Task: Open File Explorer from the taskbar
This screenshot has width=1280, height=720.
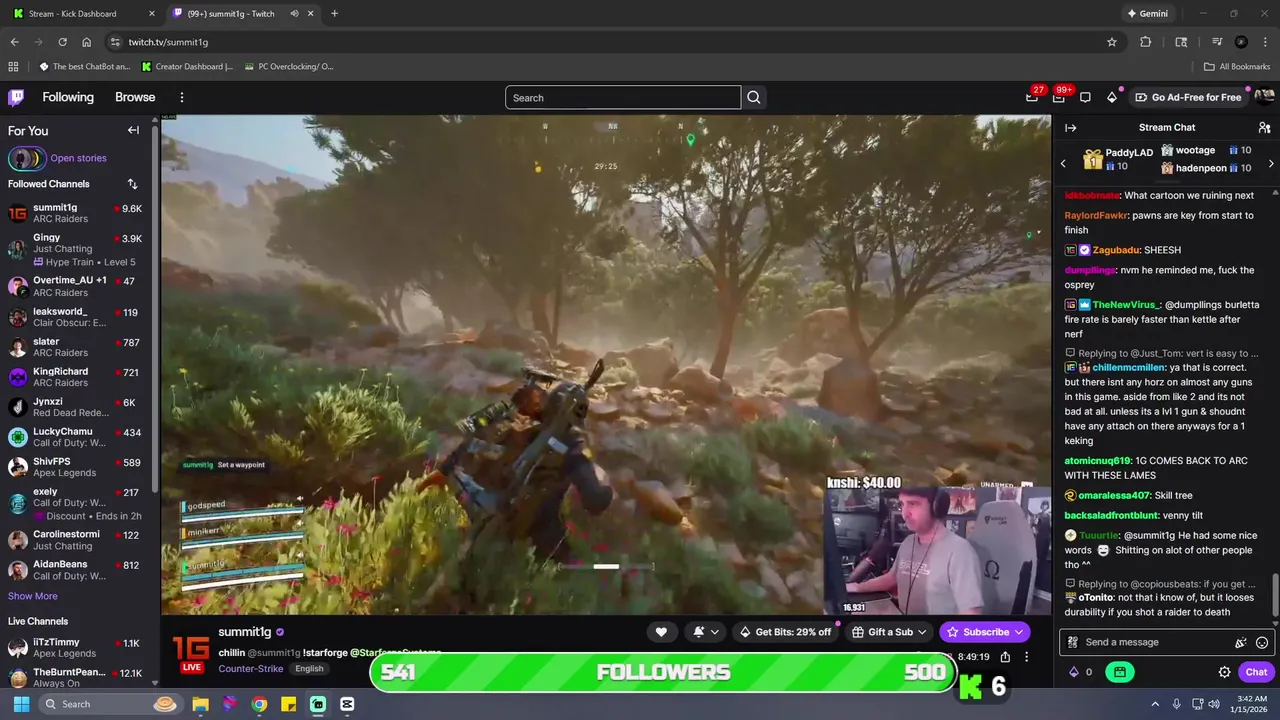Action: pos(200,704)
